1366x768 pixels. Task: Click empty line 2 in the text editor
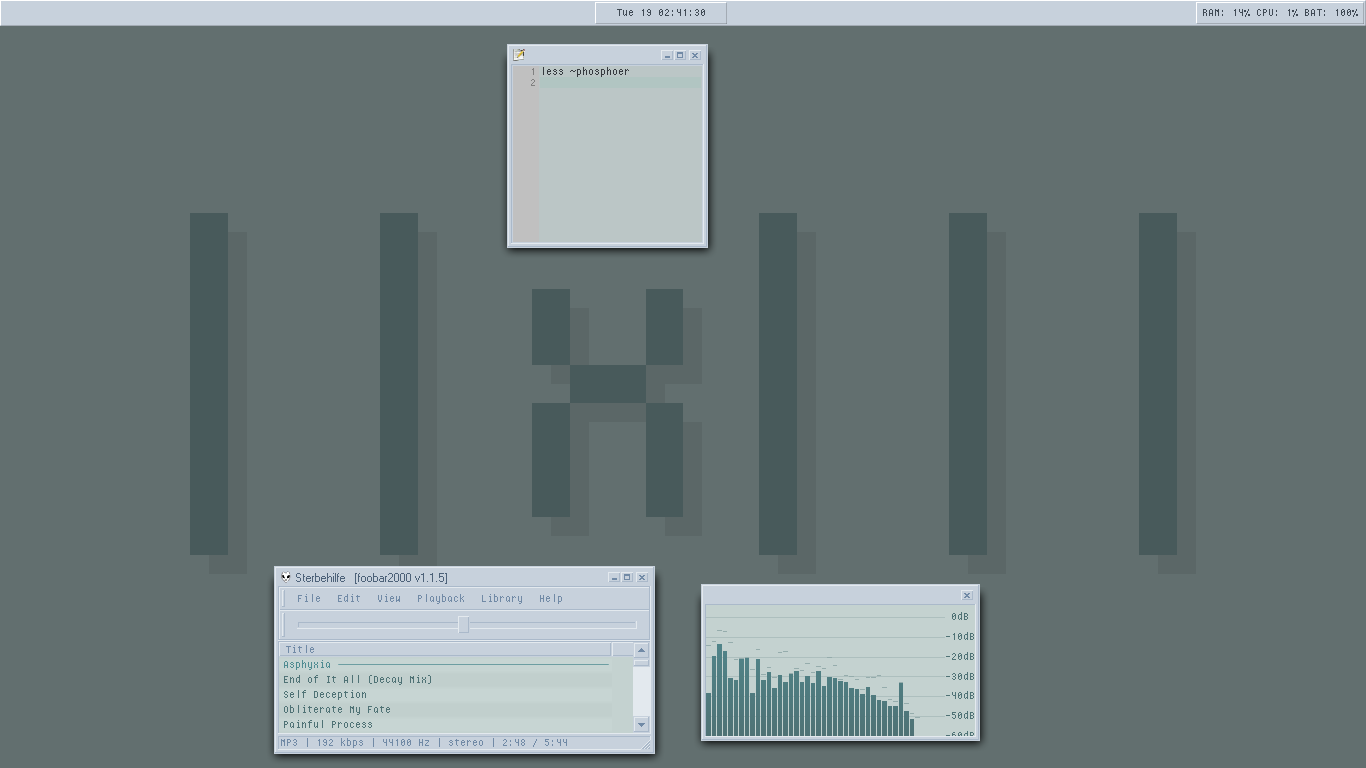pyautogui.click(x=621, y=83)
